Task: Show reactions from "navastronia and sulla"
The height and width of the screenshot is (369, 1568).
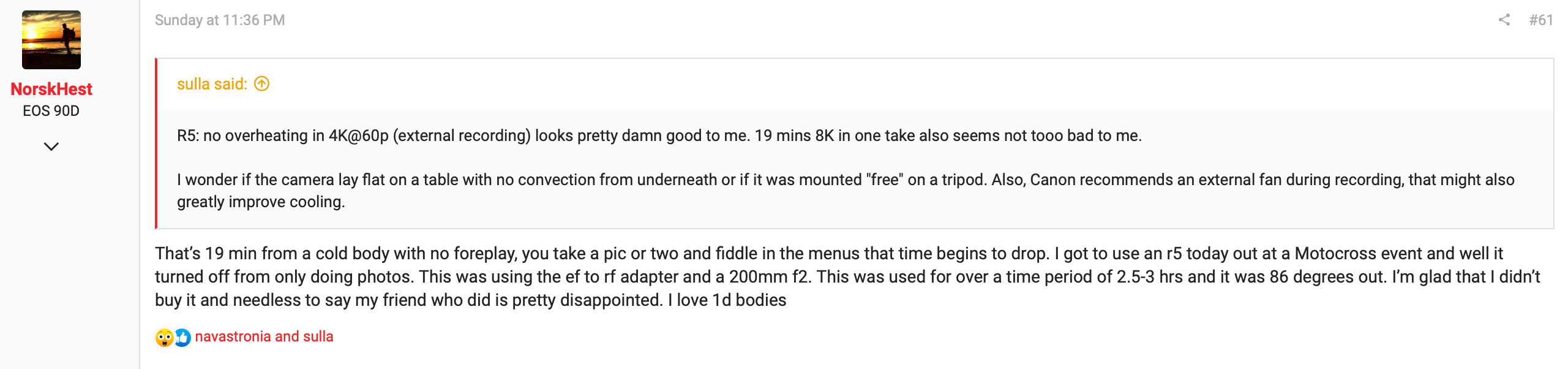Action: coord(264,337)
